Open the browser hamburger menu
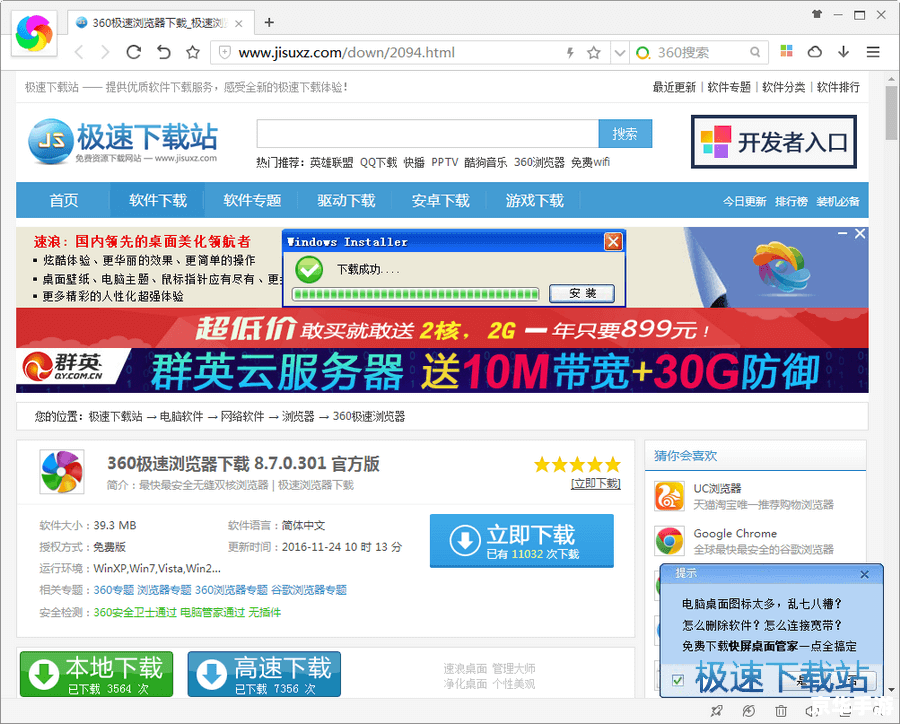 (873, 52)
